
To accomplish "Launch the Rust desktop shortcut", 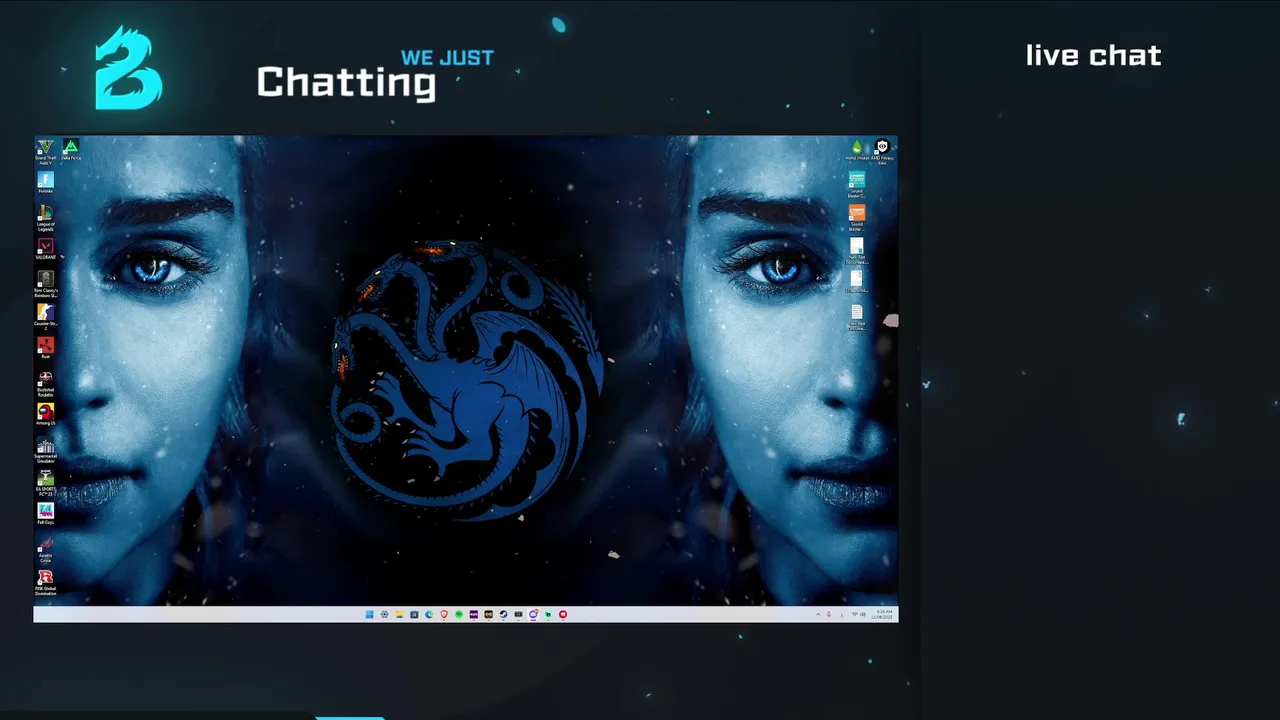I will [45, 348].
